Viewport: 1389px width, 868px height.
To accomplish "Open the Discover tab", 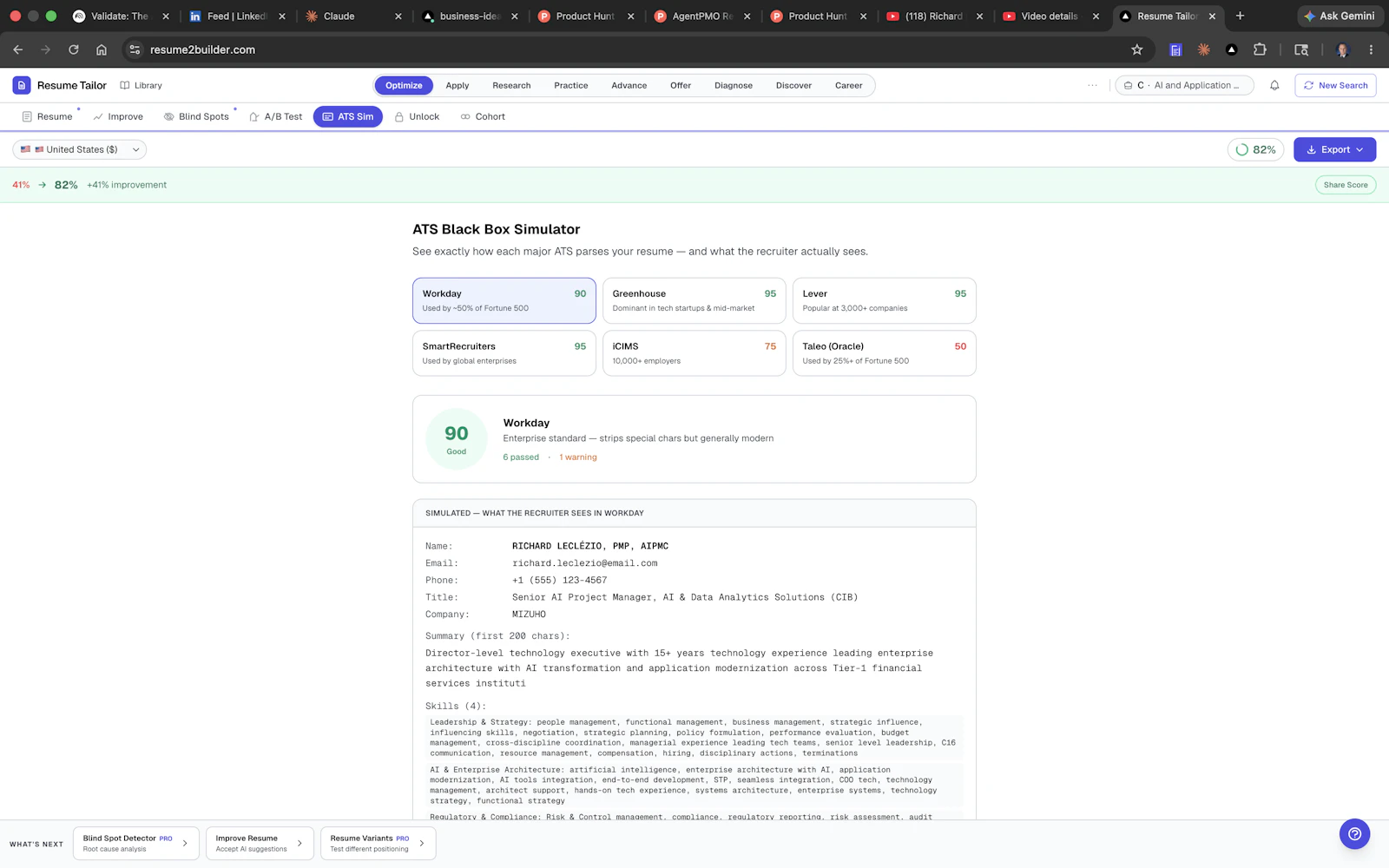I will point(793,85).
